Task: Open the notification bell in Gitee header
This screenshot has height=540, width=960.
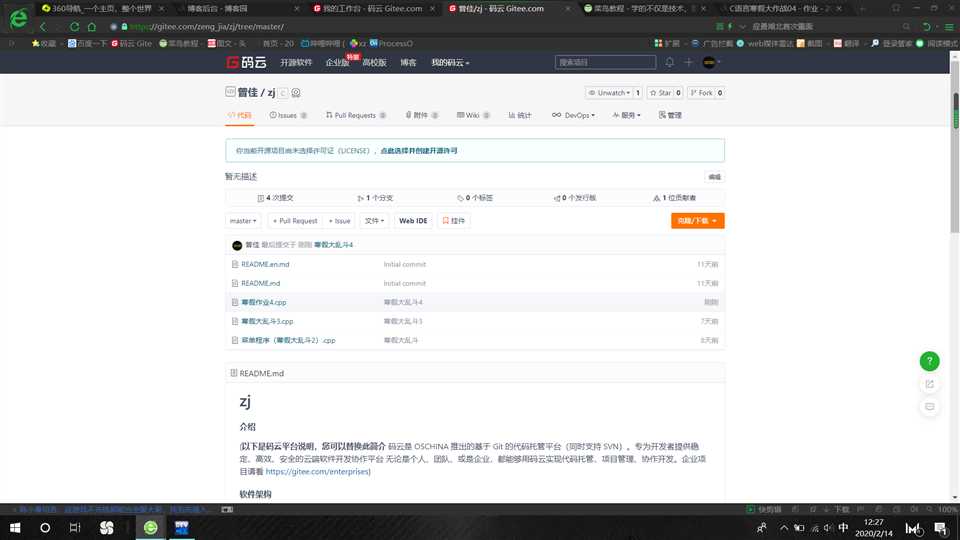Action: 670,62
